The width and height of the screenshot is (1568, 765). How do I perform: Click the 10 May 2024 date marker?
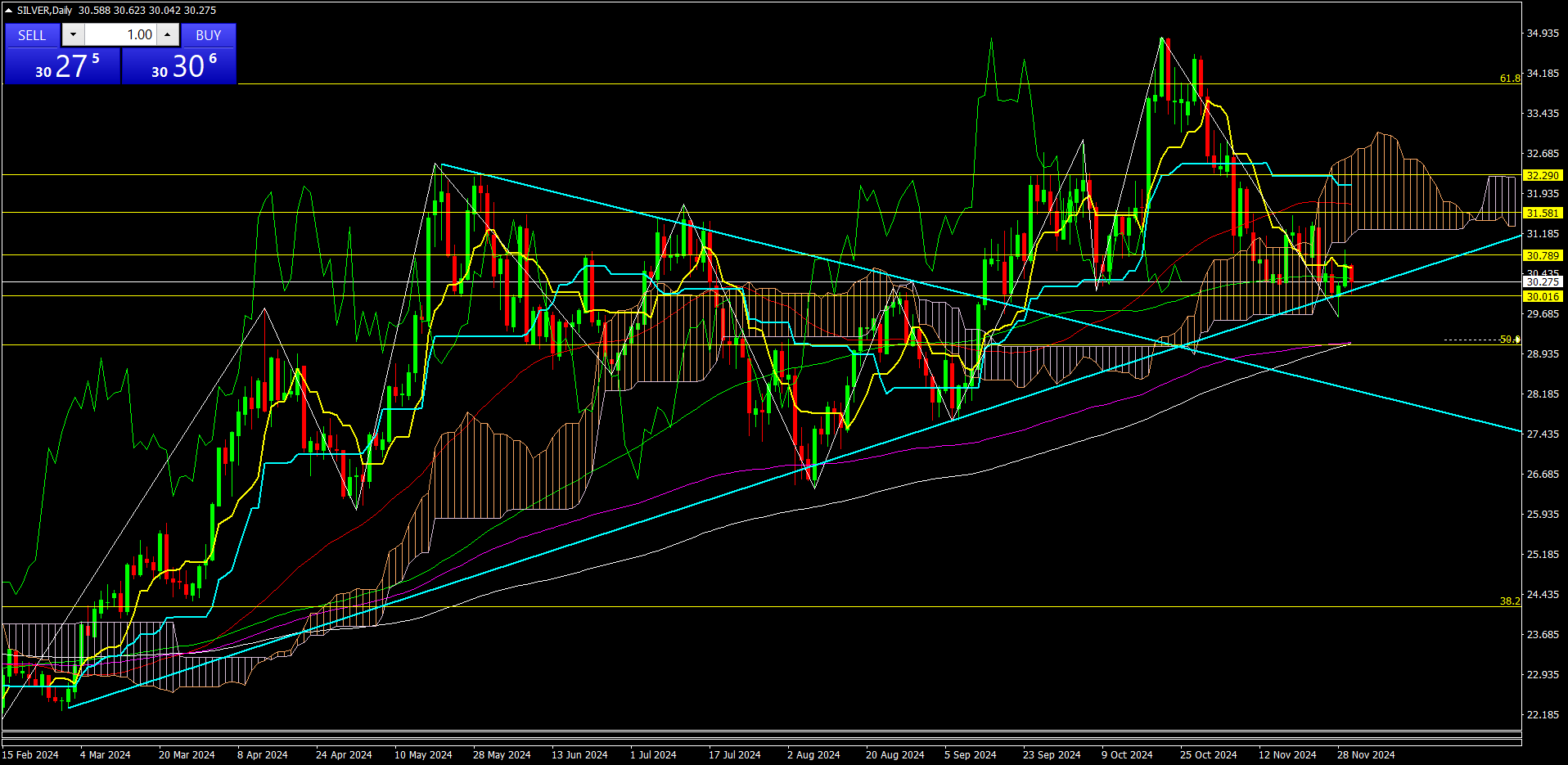pyautogui.click(x=423, y=754)
